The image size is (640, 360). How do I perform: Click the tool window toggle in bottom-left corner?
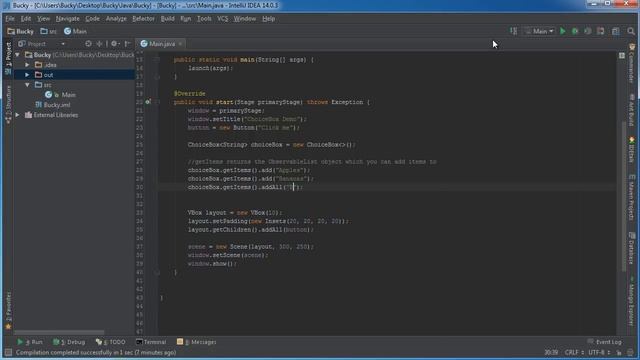[x=8, y=352]
